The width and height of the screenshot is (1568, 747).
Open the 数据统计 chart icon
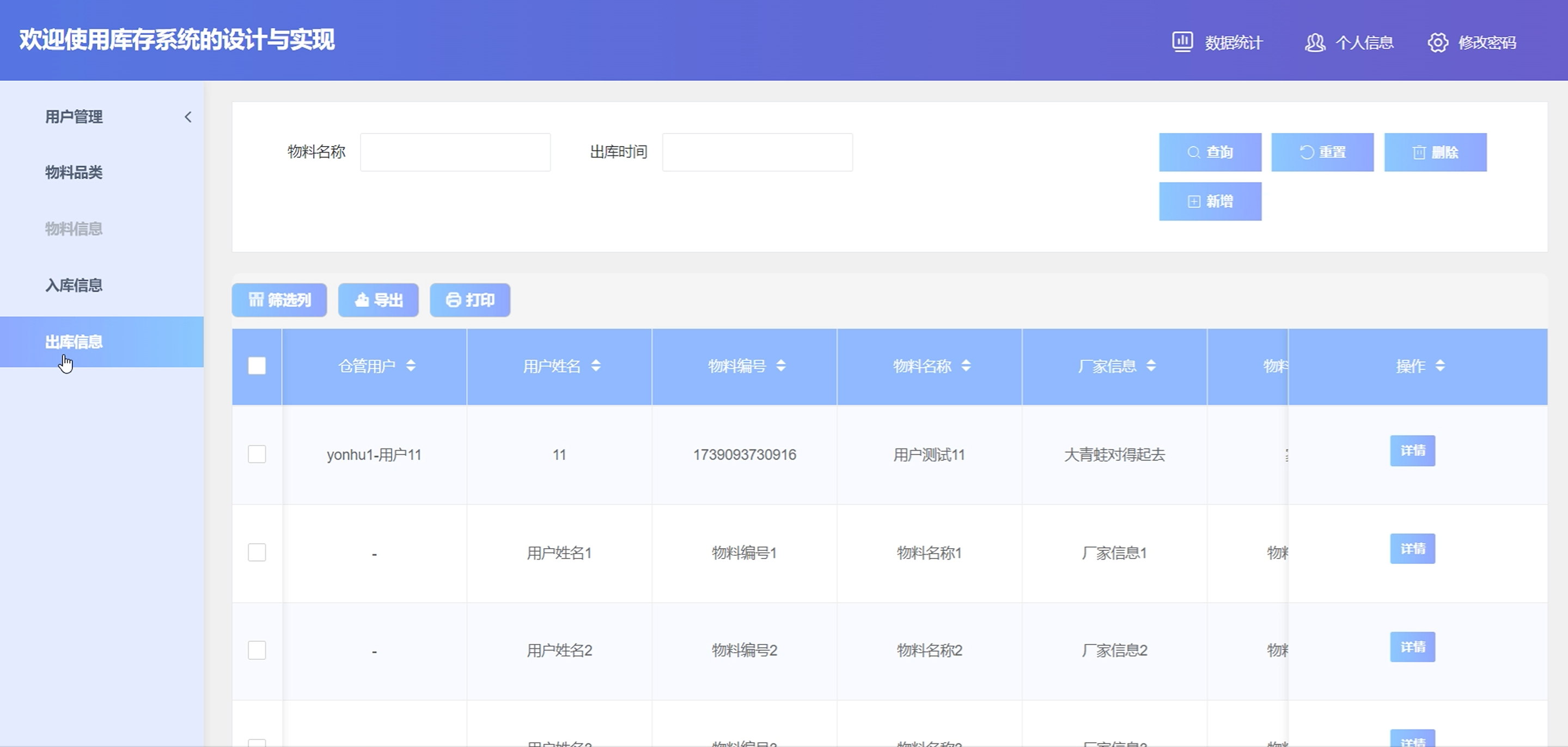[x=1182, y=42]
